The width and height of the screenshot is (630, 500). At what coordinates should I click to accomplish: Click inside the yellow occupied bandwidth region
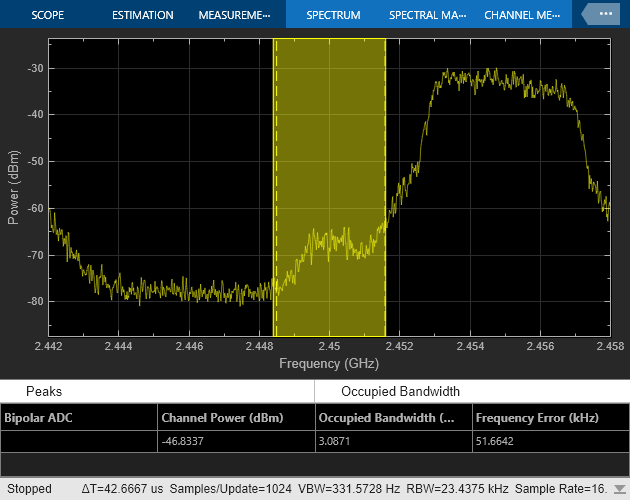tap(330, 150)
